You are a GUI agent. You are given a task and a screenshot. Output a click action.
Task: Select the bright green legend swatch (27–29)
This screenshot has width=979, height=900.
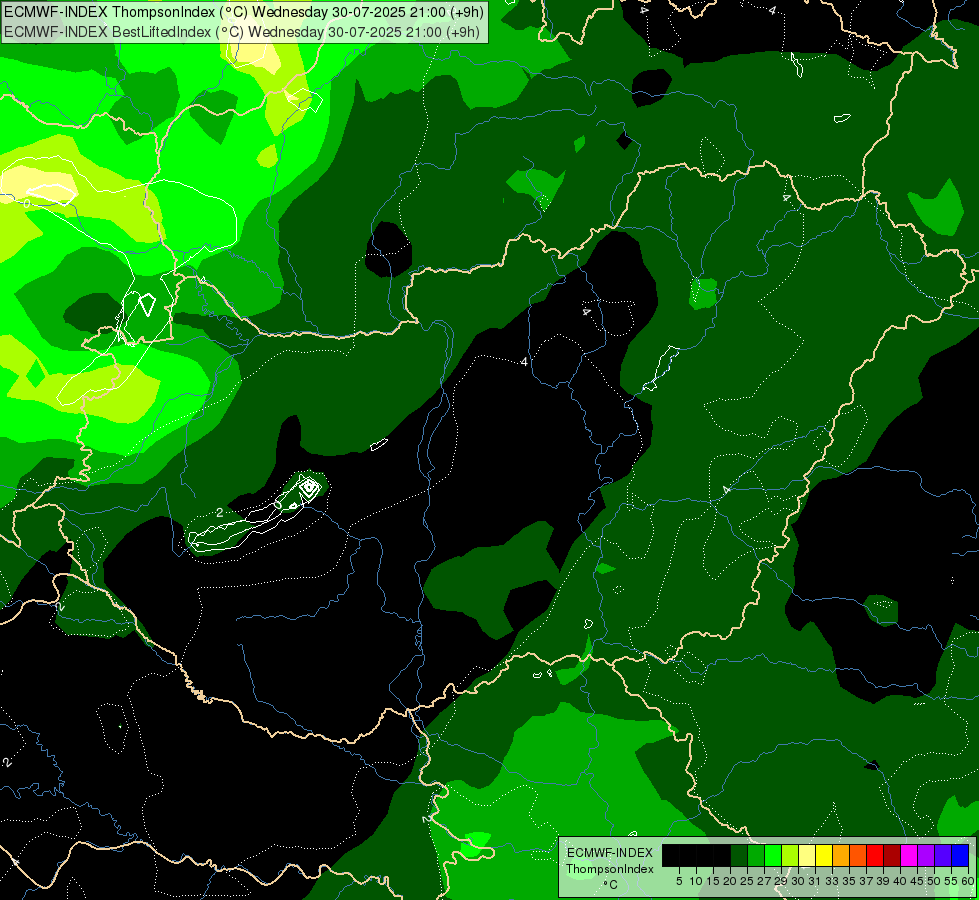(x=773, y=855)
